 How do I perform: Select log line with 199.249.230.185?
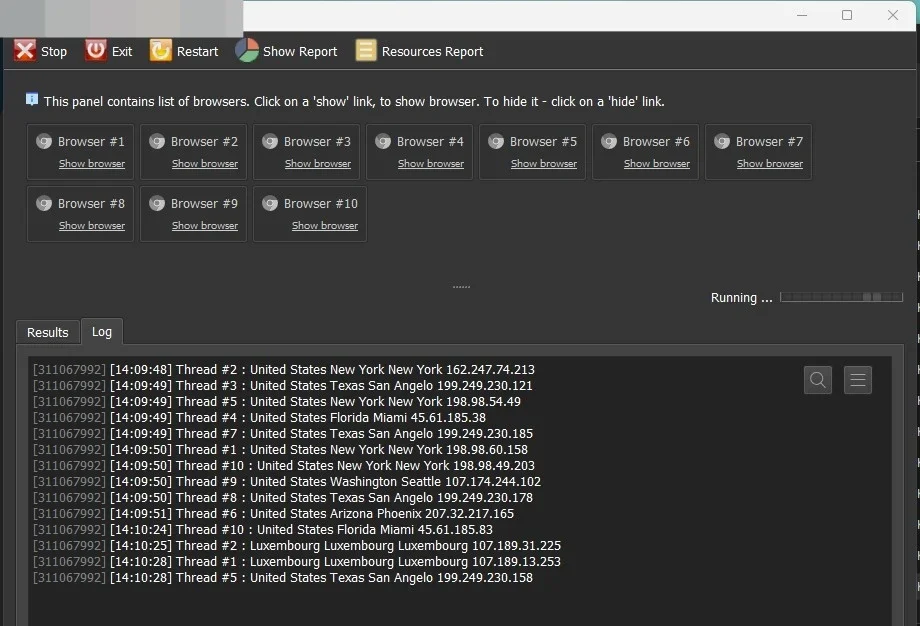283,434
